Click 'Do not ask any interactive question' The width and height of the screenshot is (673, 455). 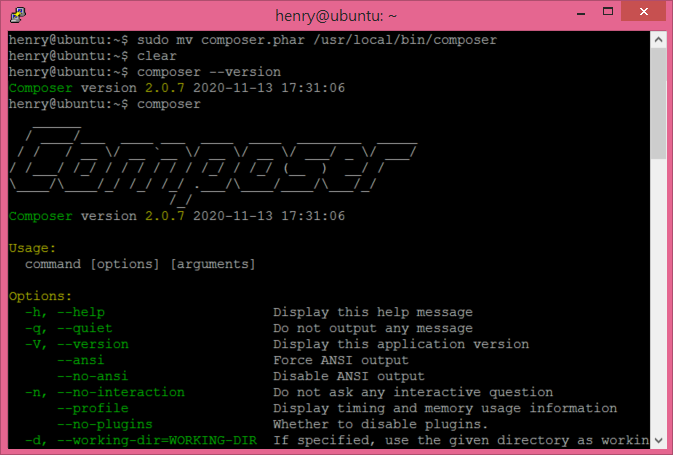(413, 392)
